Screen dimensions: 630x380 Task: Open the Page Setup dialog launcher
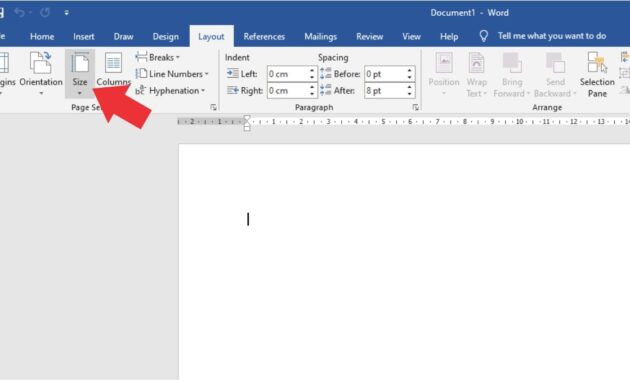point(213,108)
